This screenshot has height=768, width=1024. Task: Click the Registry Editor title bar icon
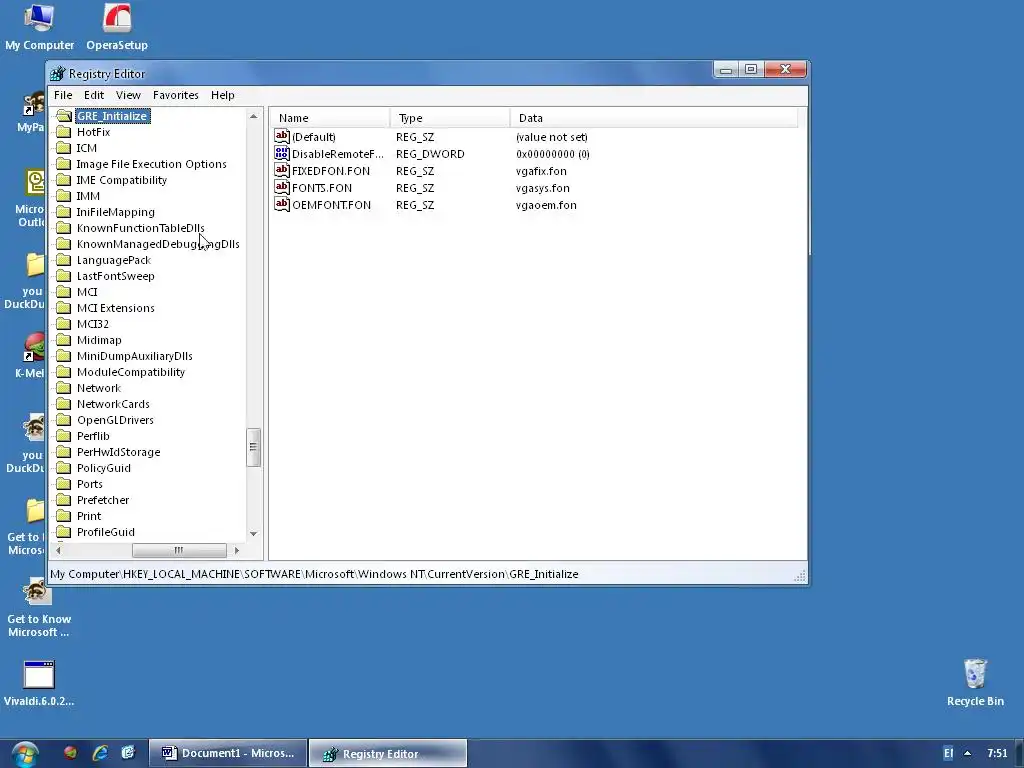click(57, 74)
